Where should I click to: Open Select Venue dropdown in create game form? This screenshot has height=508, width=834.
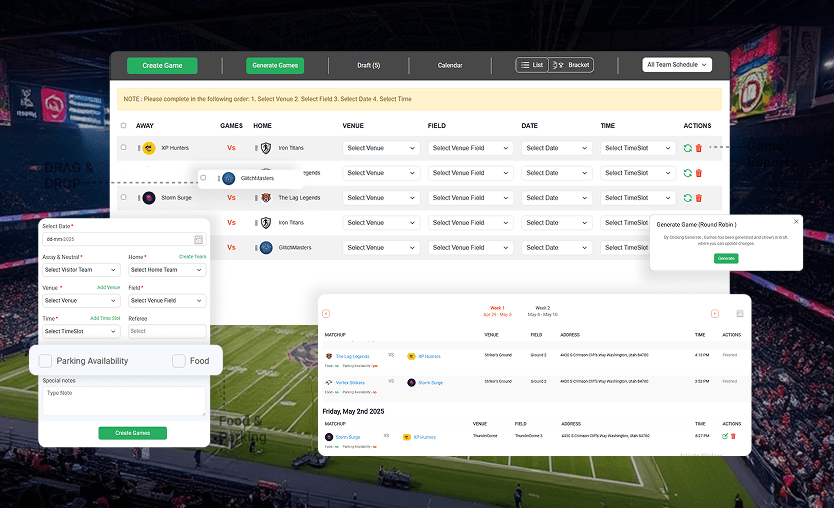81,301
